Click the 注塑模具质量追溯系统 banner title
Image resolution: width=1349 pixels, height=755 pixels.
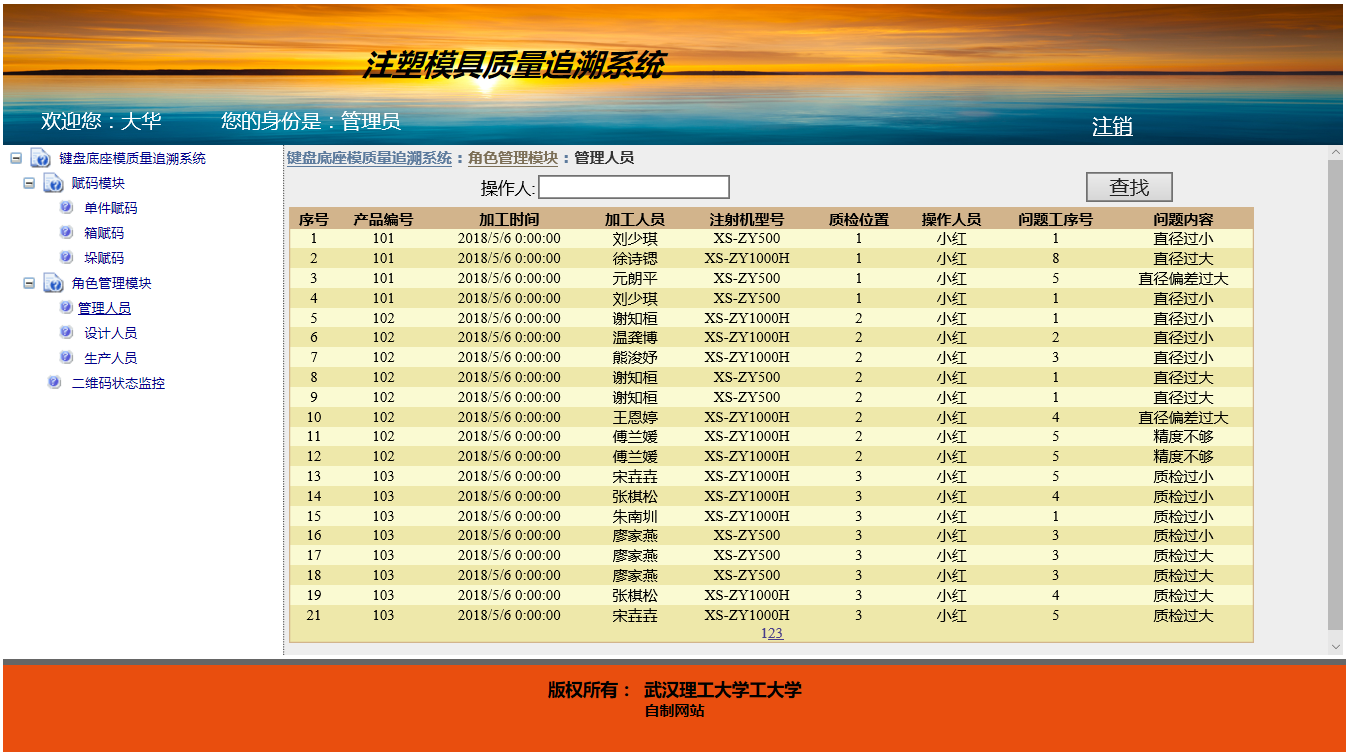click(x=513, y=65)
